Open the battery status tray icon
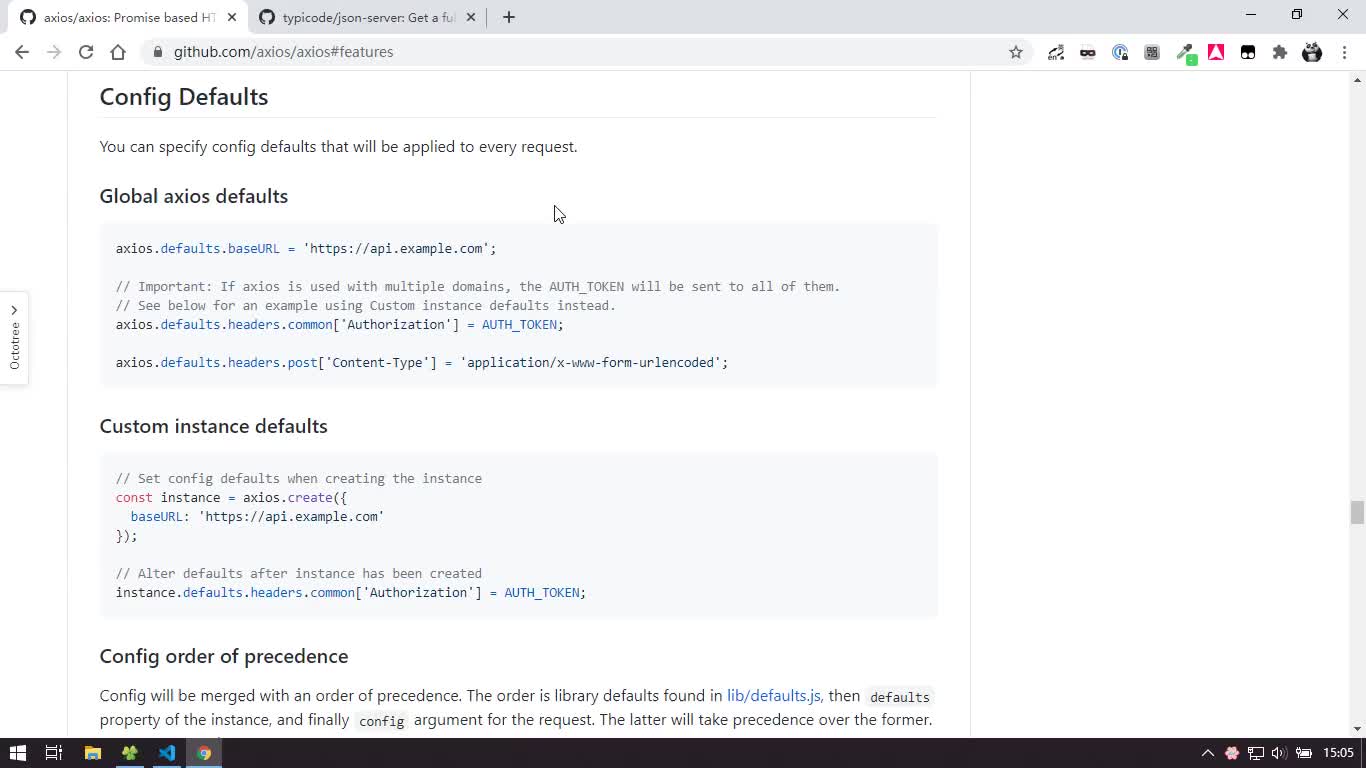1366x768 pixels. pyautogui.click(x=1304, y=753)
